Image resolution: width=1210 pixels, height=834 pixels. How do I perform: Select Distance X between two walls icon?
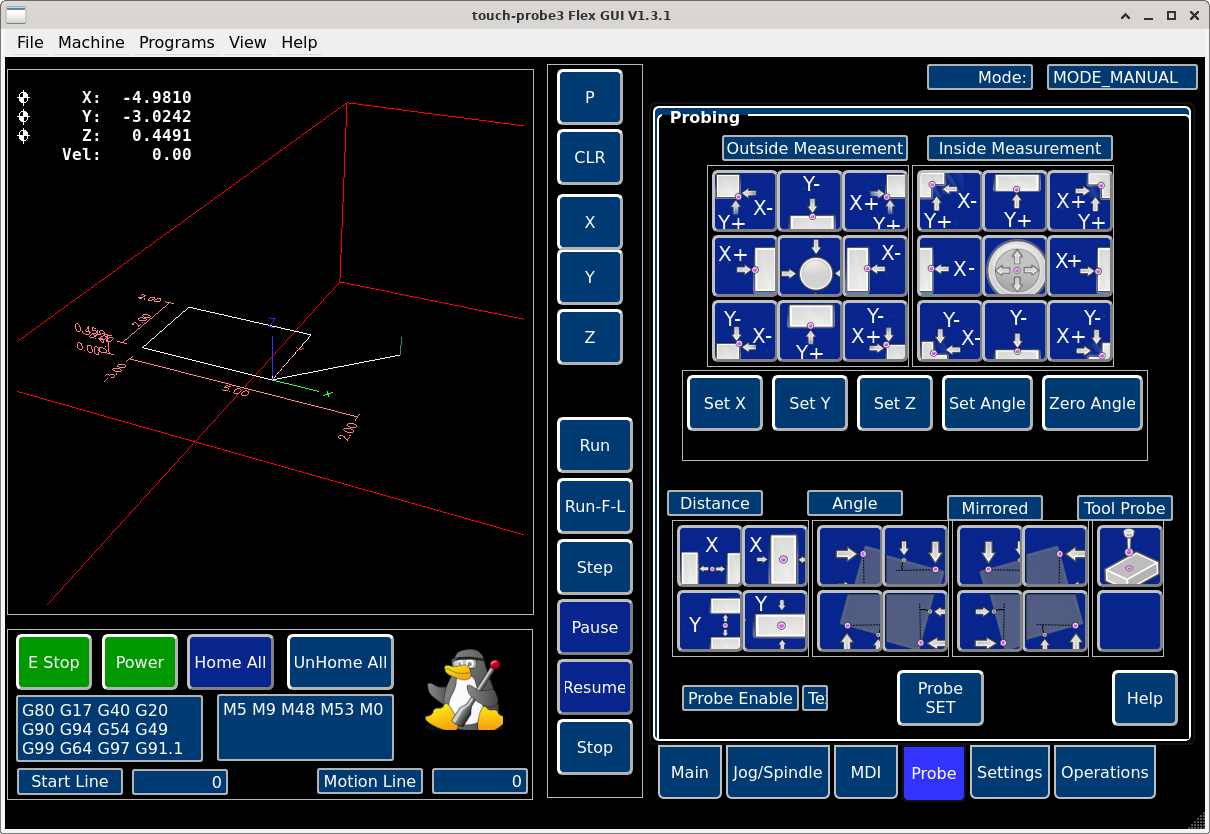709,556
